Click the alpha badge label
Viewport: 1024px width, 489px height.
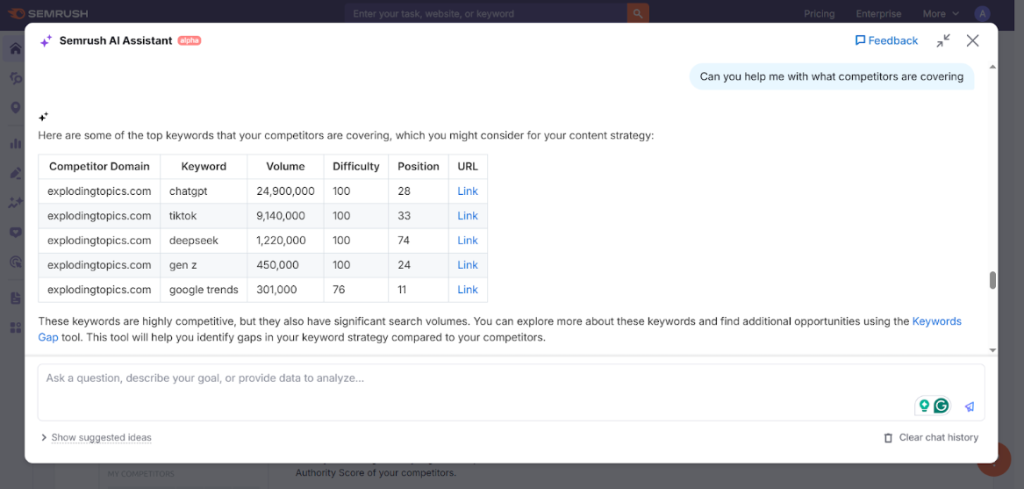point(189,40)
